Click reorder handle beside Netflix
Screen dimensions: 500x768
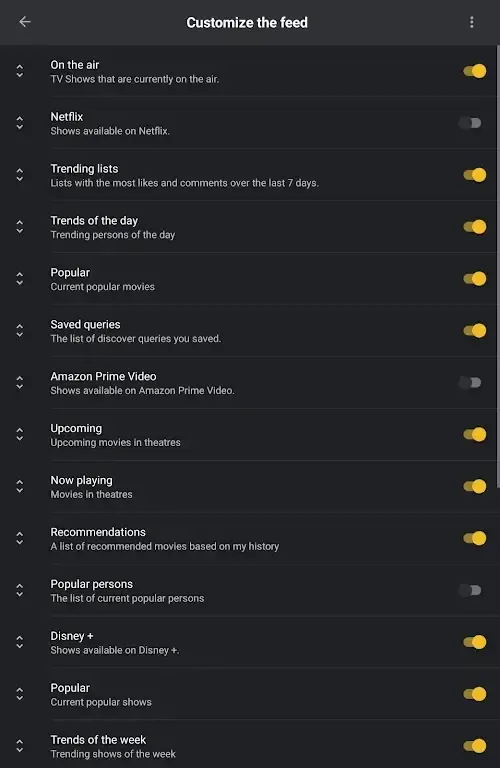[x=20, y=123]
